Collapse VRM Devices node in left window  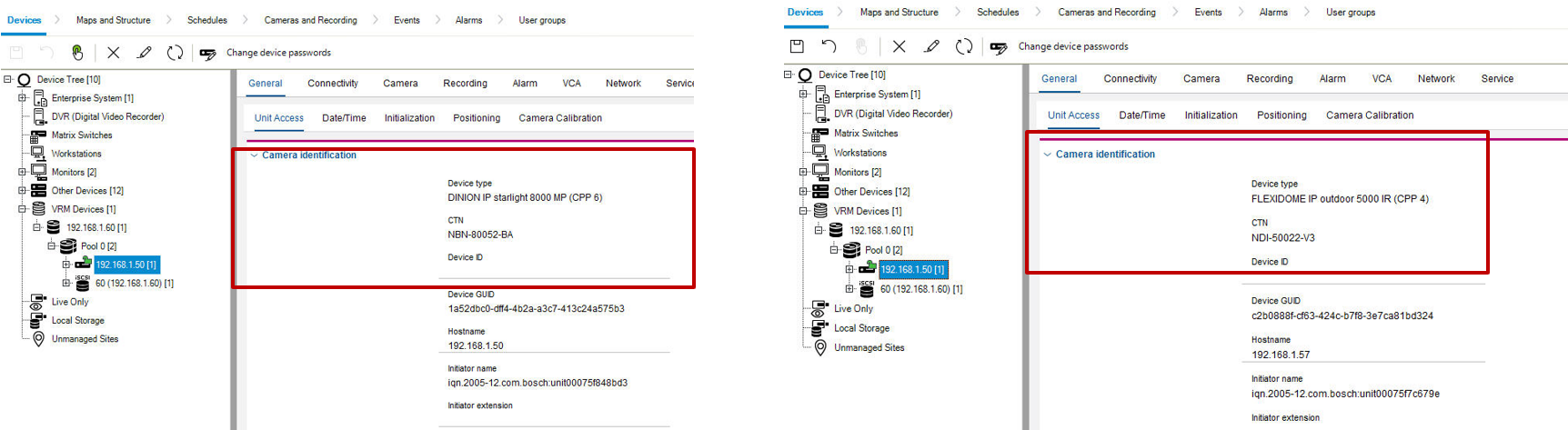click(x=22, y=209)
